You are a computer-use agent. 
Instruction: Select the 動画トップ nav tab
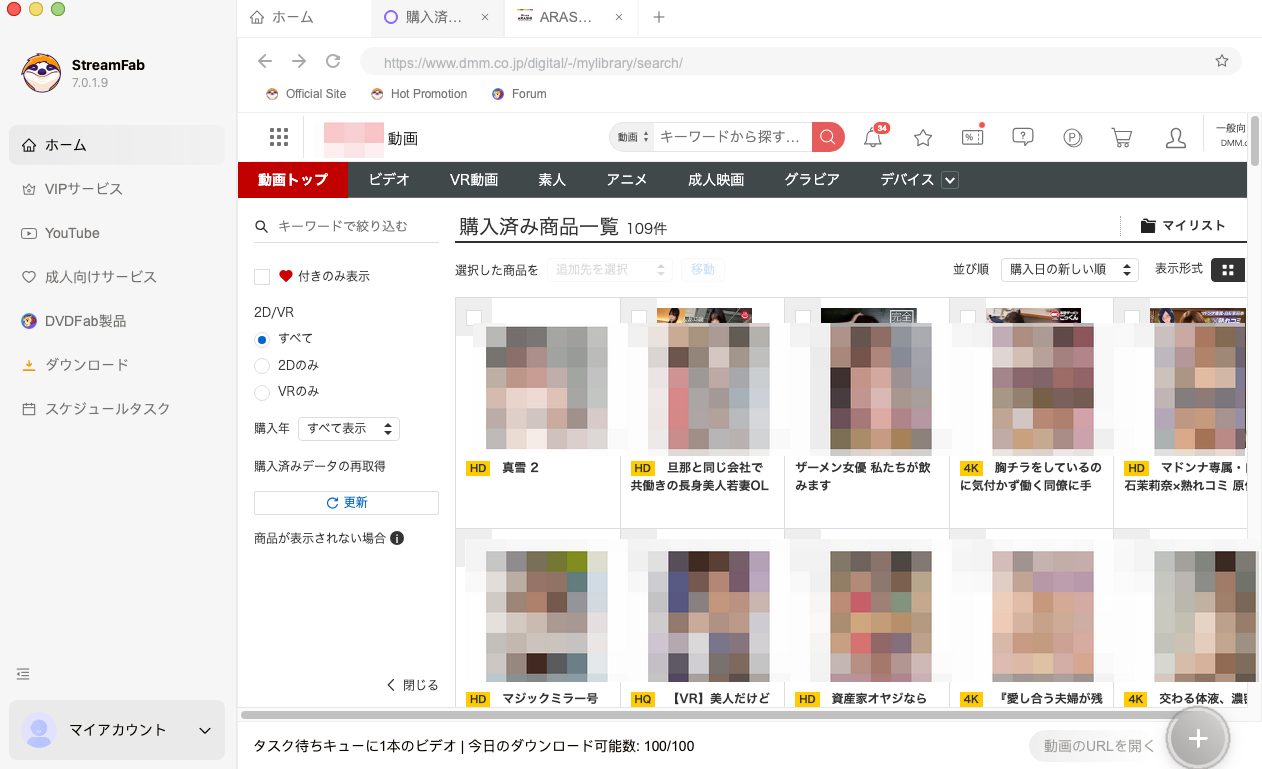pyautogui.click(x=292, y=180)
